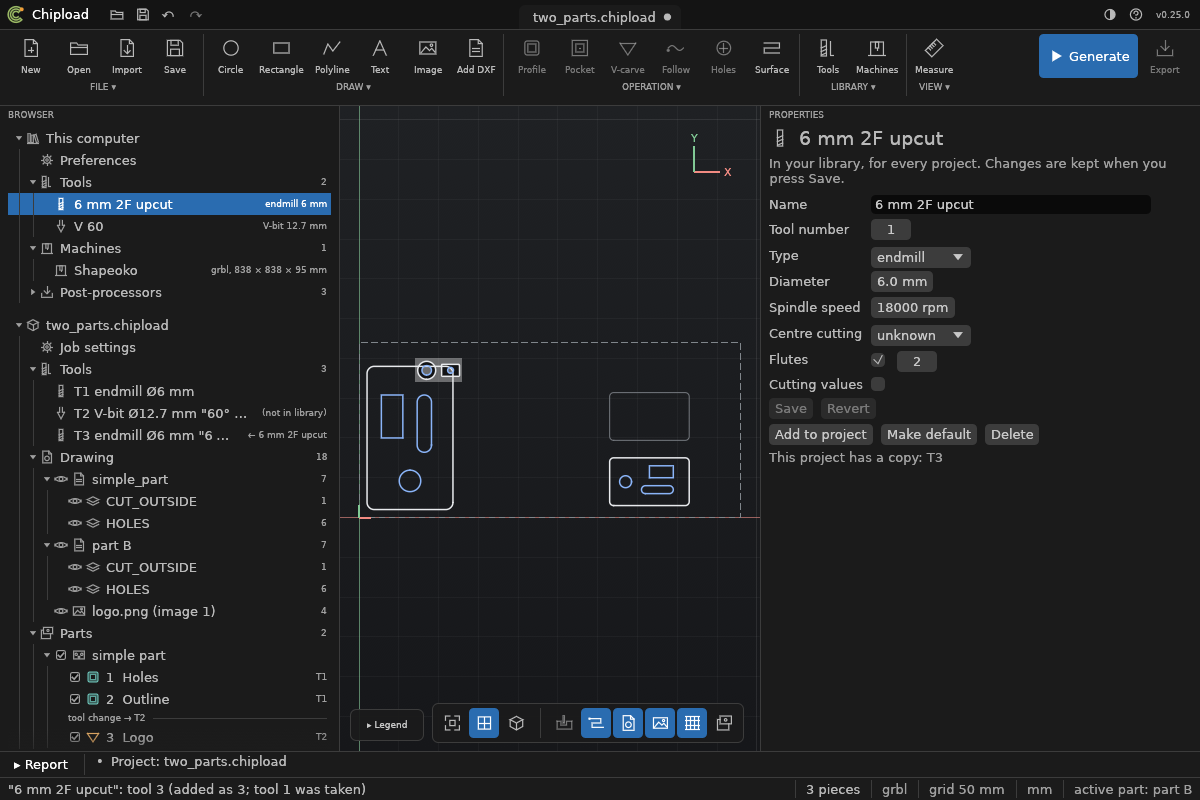Click the Spindle speed 18000 rpm field
Screen dimensions: 1200x800
point(913,308)
